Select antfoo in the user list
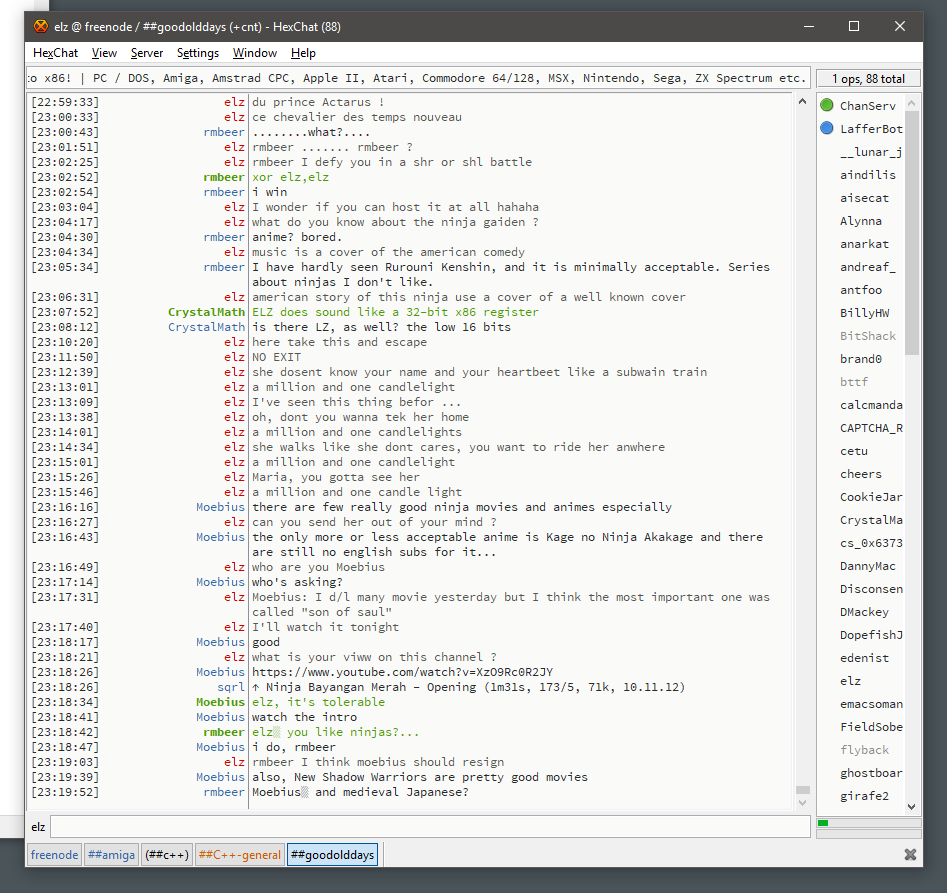Image resolution: width=947 pixels, height=893 pixels. click(x=861, y=290)
